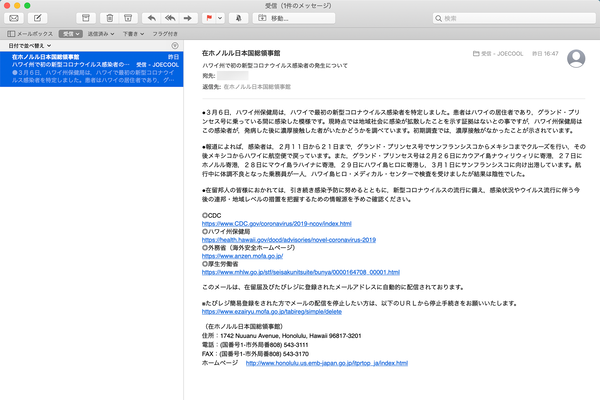This screenshot has height=400, width=600.
Task: Click the 昨日 16:47 timestamp in header
Action: (x=545, y=54)
